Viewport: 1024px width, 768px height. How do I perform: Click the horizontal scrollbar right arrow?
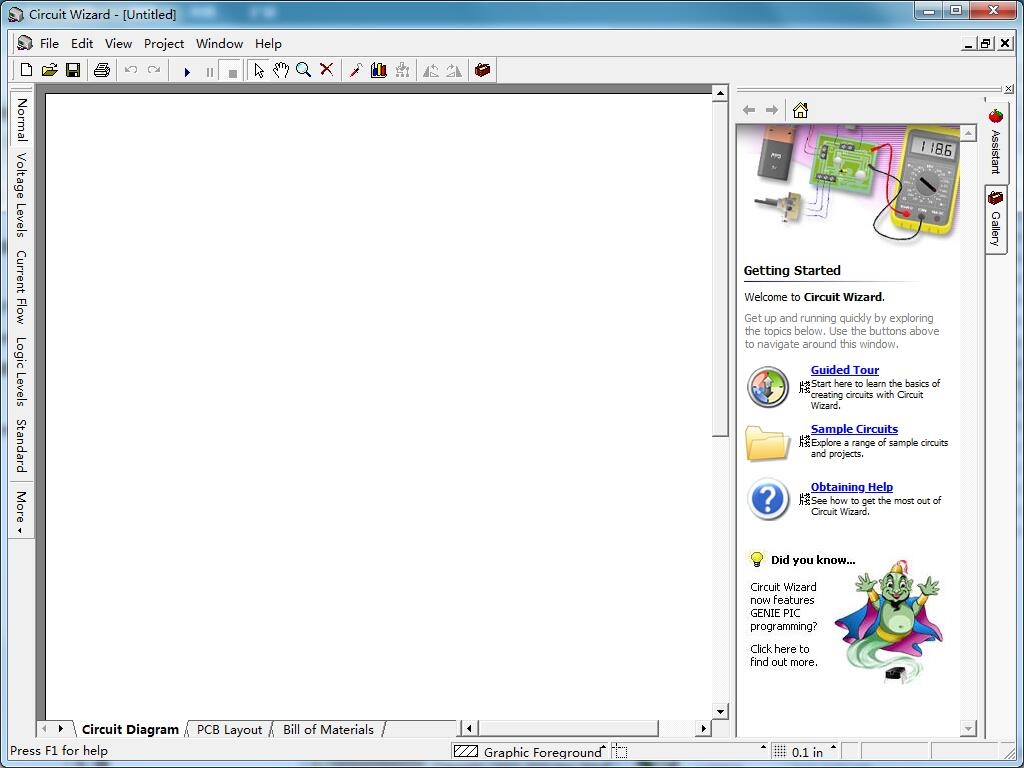(703, 728)
